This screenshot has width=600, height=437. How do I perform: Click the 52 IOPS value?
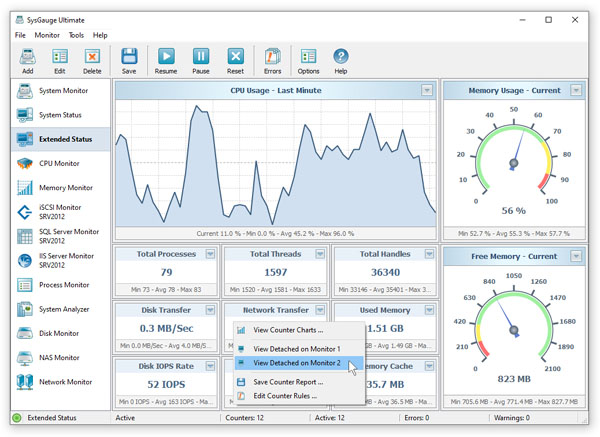166,385
